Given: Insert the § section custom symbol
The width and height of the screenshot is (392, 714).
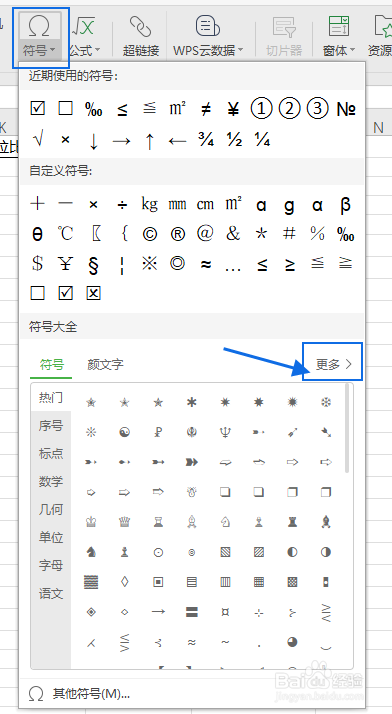Looking at the screenshot, I should click(x=93, y=264).
